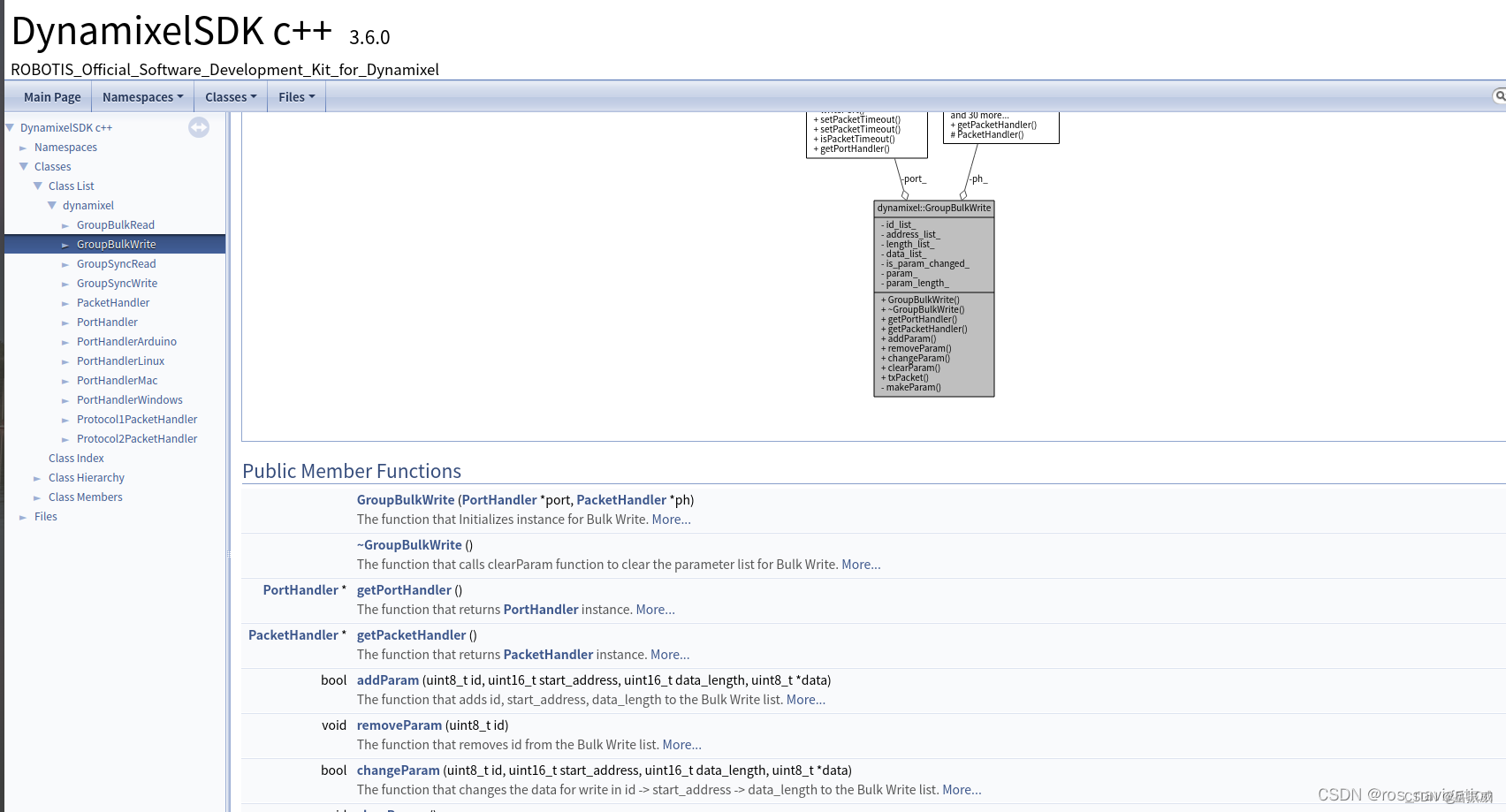Click More link for removeParam description
1506x812 pixels.
pyautogui.click(x=682, y=745)
